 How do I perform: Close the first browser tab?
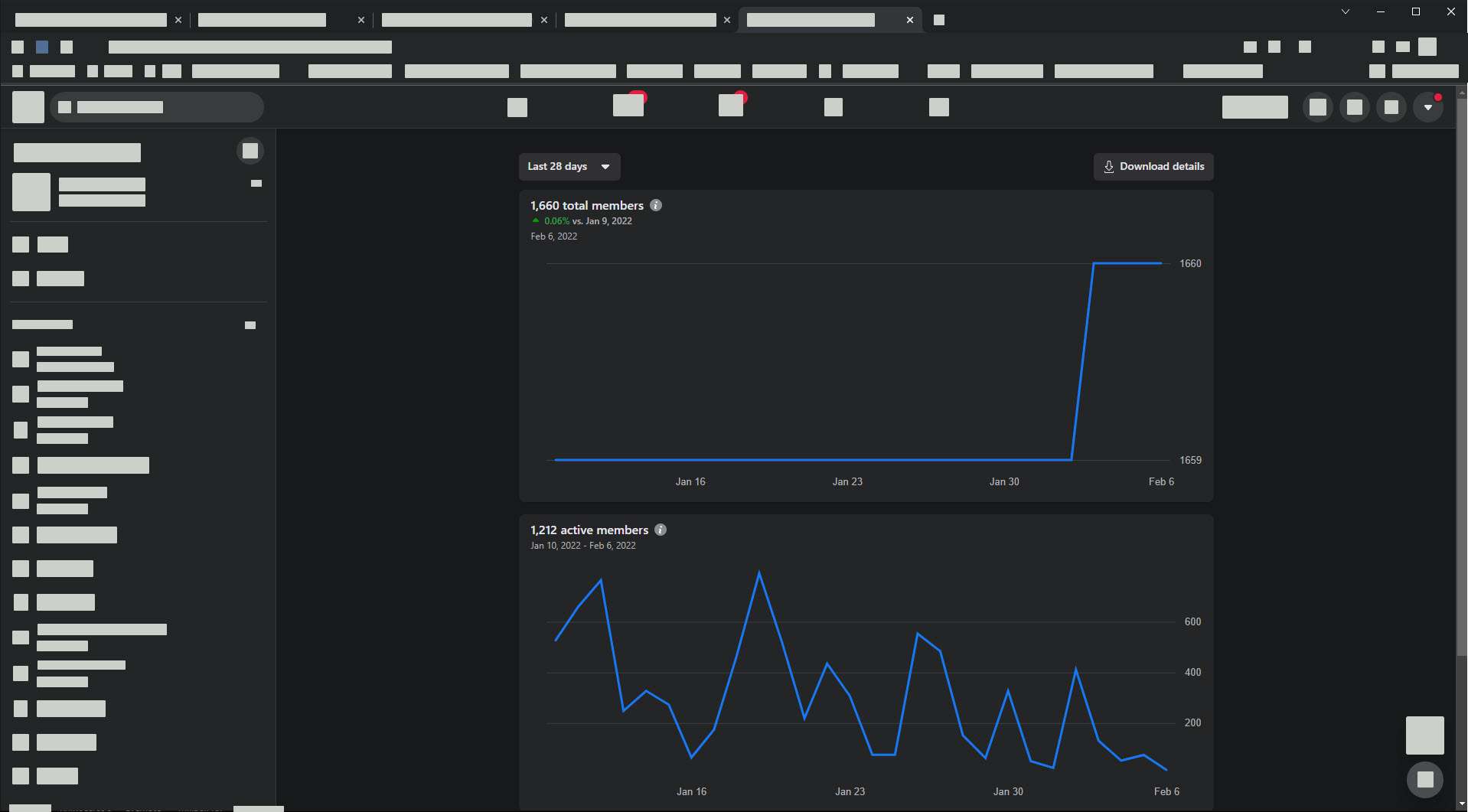pos(178,20)
